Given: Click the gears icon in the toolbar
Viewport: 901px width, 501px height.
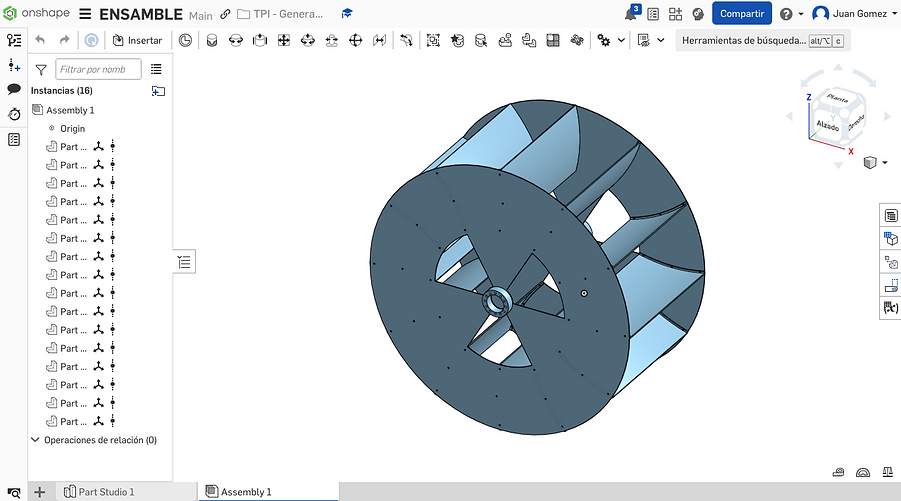Looking at the screenshot, I should tap(603, 40).
